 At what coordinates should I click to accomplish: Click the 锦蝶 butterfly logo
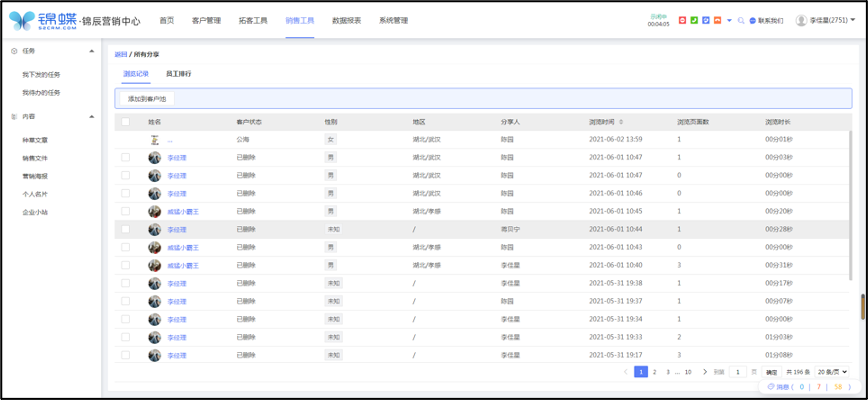(22, 20)
